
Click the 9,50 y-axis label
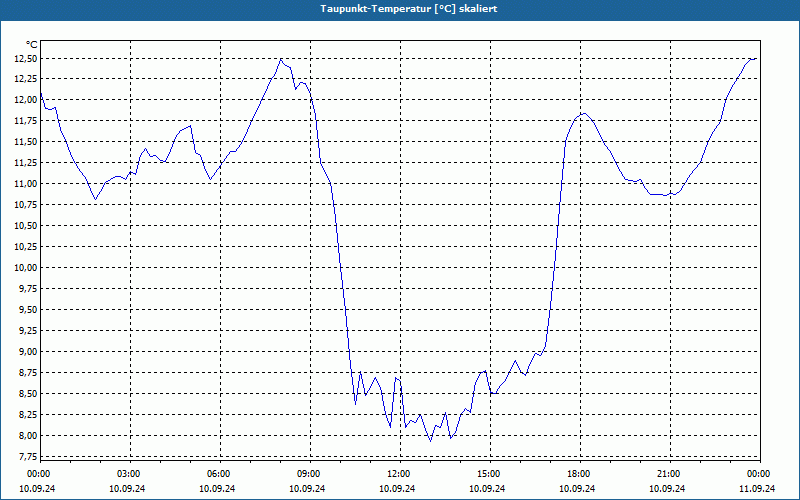27,310
